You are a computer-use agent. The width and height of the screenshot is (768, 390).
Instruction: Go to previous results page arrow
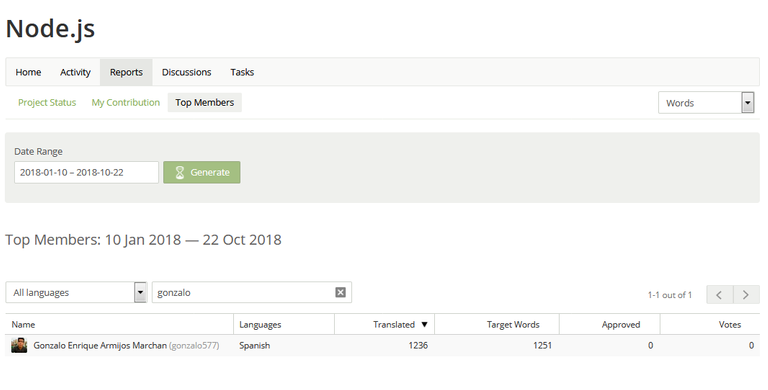tap(720, 295)
